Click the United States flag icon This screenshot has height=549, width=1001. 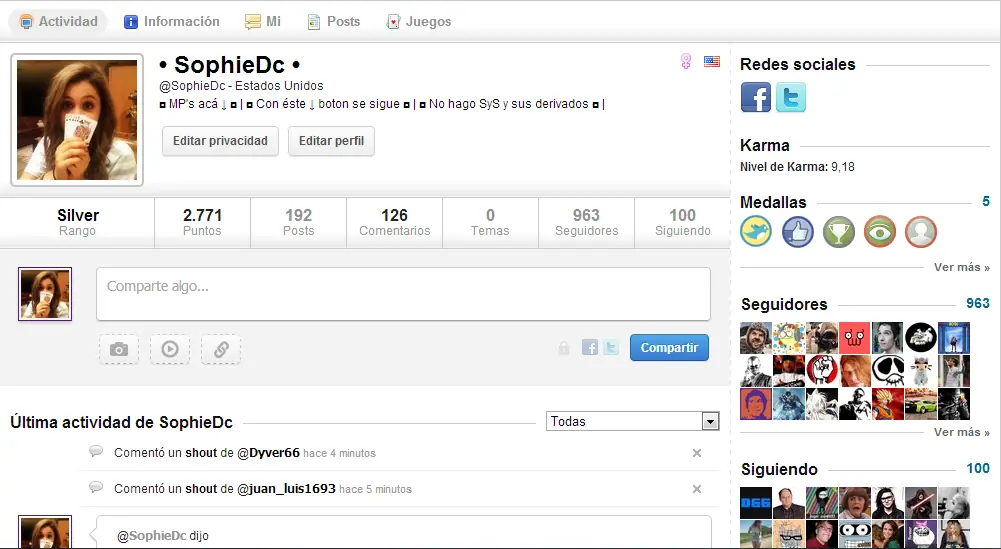(x=712, y=61)
